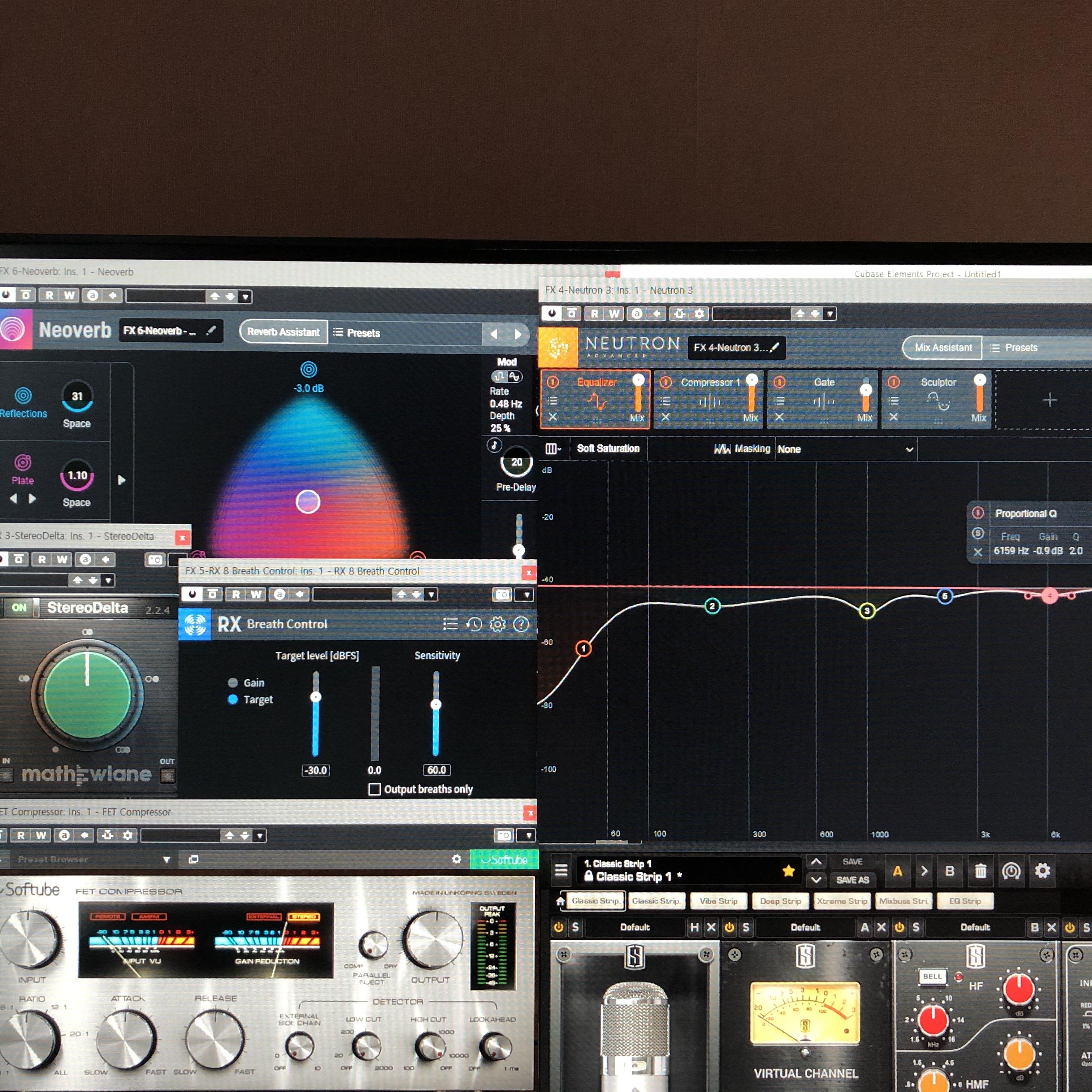Disable selected Proportional Q band power icon
Screen dimensions: 1092x1092
pos(978,513)
